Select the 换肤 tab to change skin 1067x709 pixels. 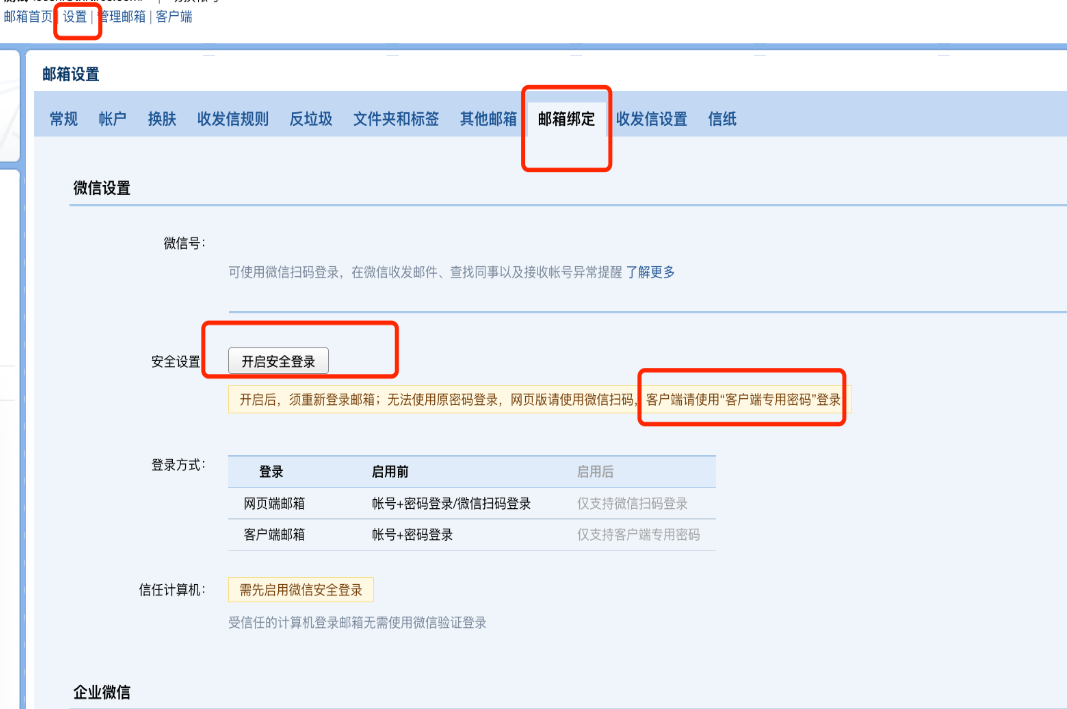pos(161,118)
